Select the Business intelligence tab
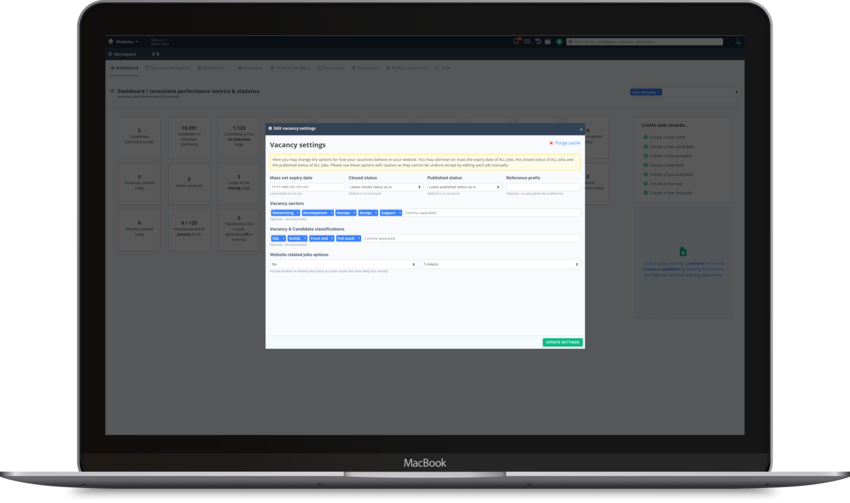 pos(168,68)
